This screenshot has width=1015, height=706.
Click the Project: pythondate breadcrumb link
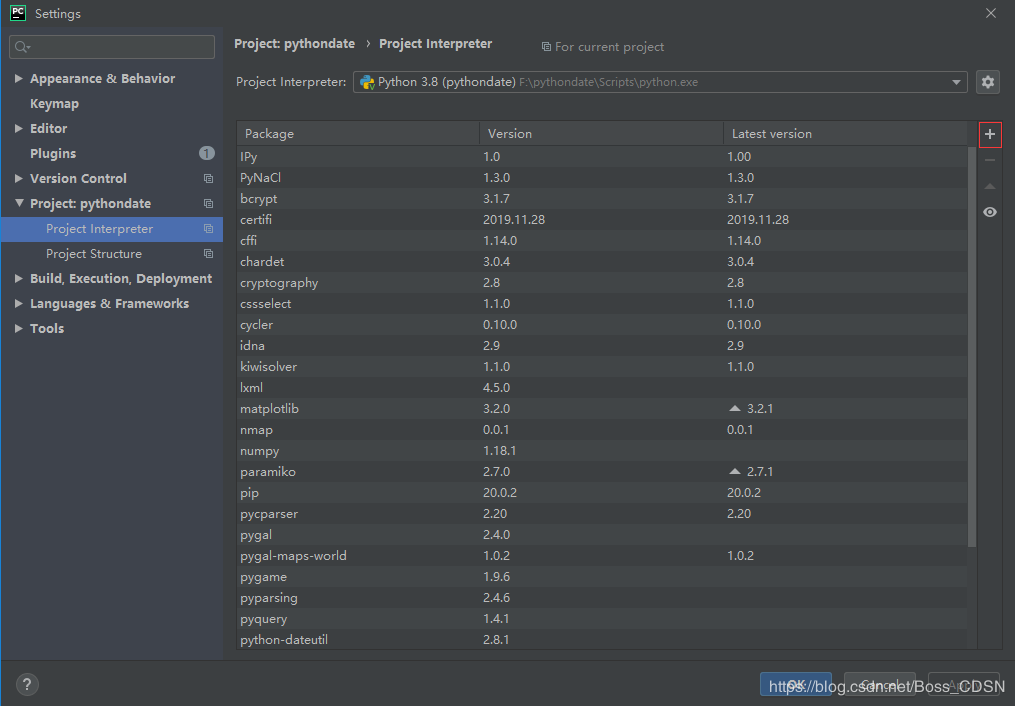294,44
